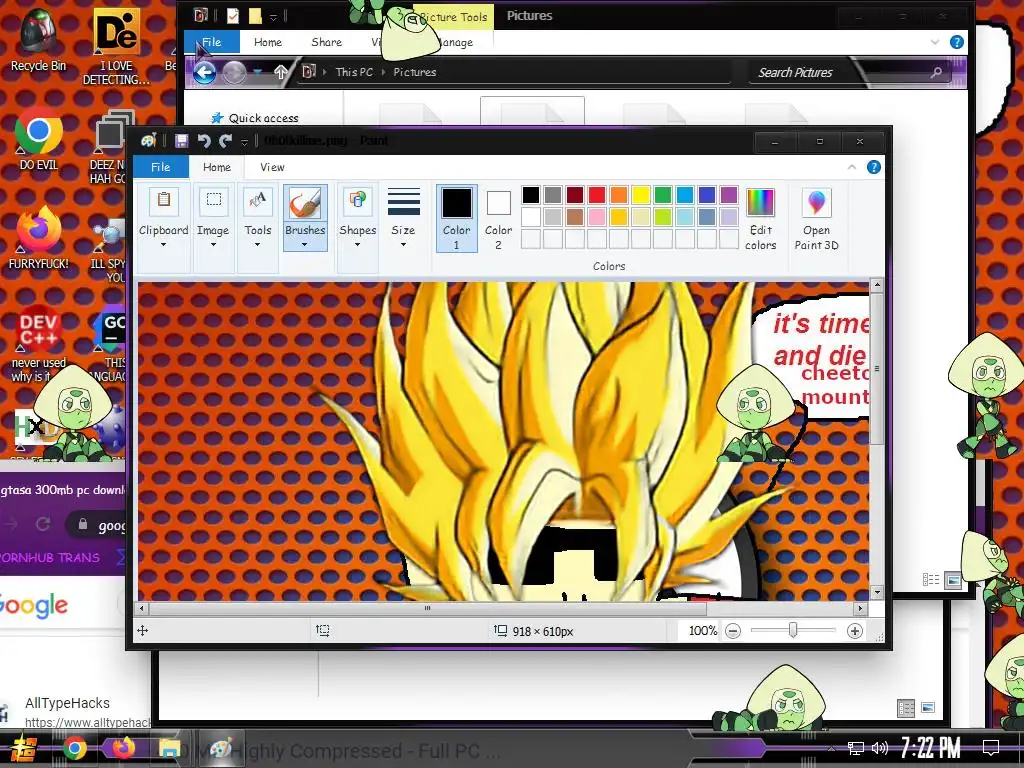The image size is (1024, 768).
Task: Expand the Clipboard dropdown arrow
Action: (163, 245)
